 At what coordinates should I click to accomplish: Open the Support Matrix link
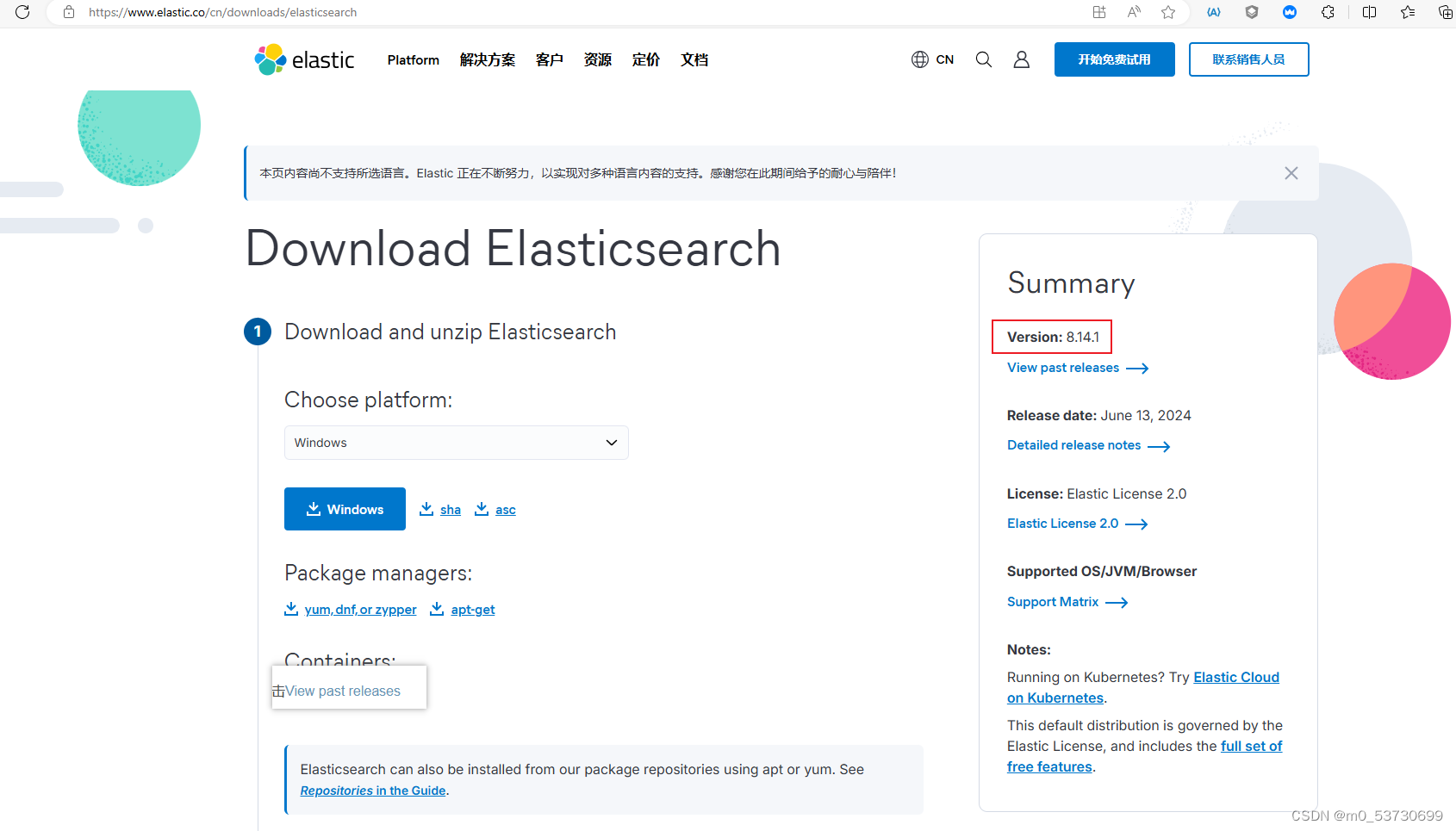[x=1067, y=602]
